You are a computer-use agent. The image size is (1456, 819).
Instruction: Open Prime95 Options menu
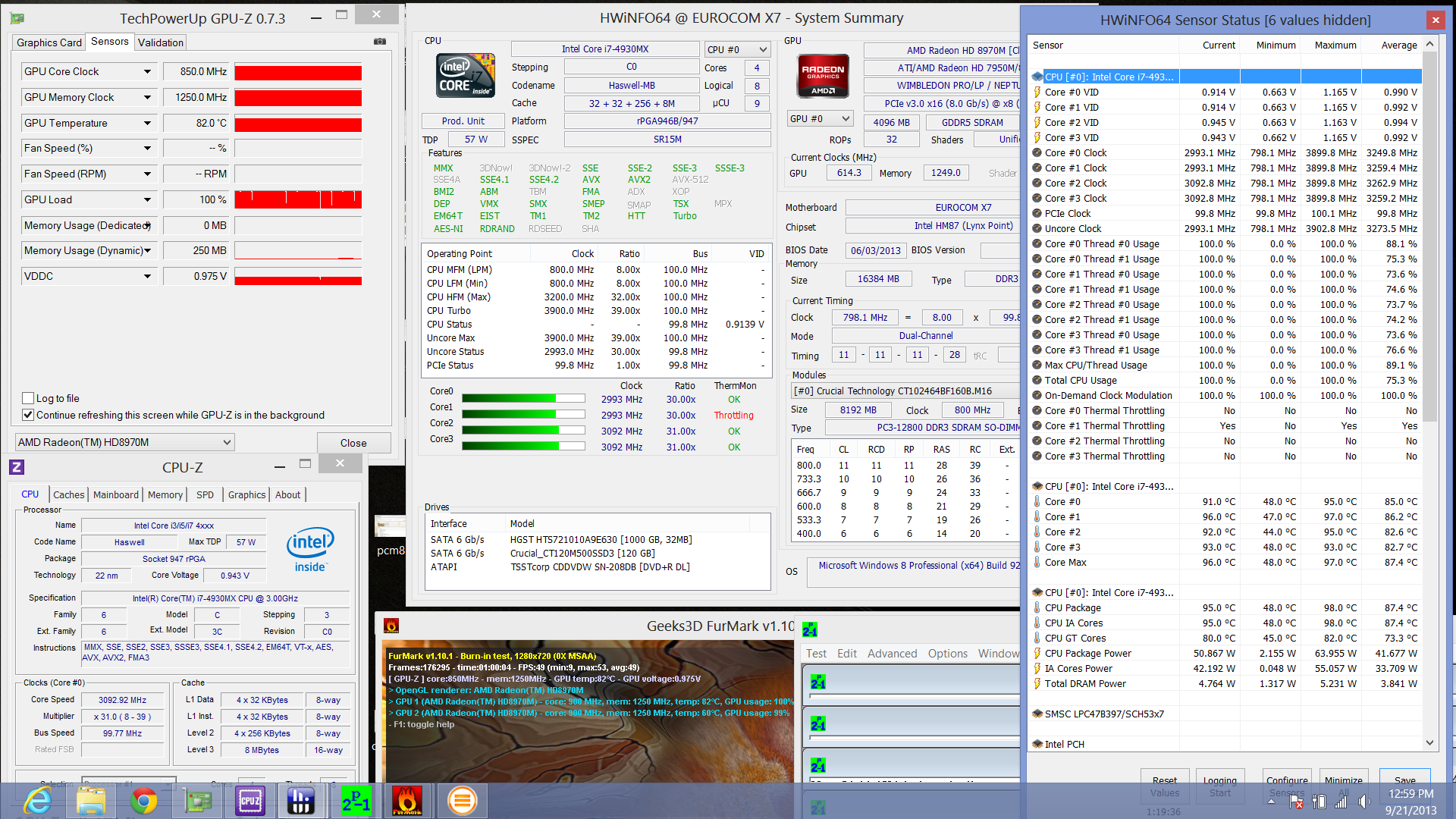(x=948, y=654)
